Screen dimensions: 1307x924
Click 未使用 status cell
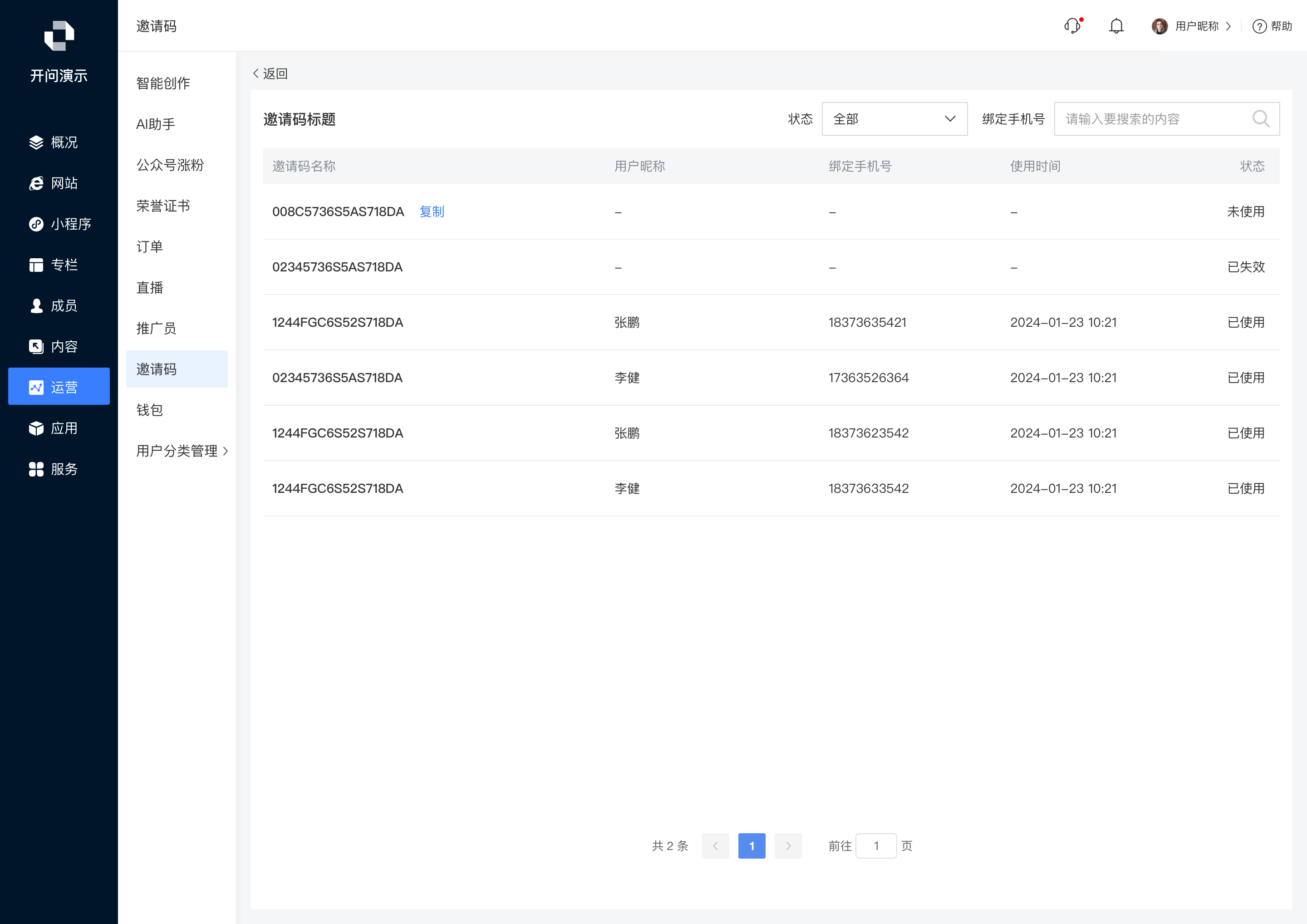coord(1246,212)
